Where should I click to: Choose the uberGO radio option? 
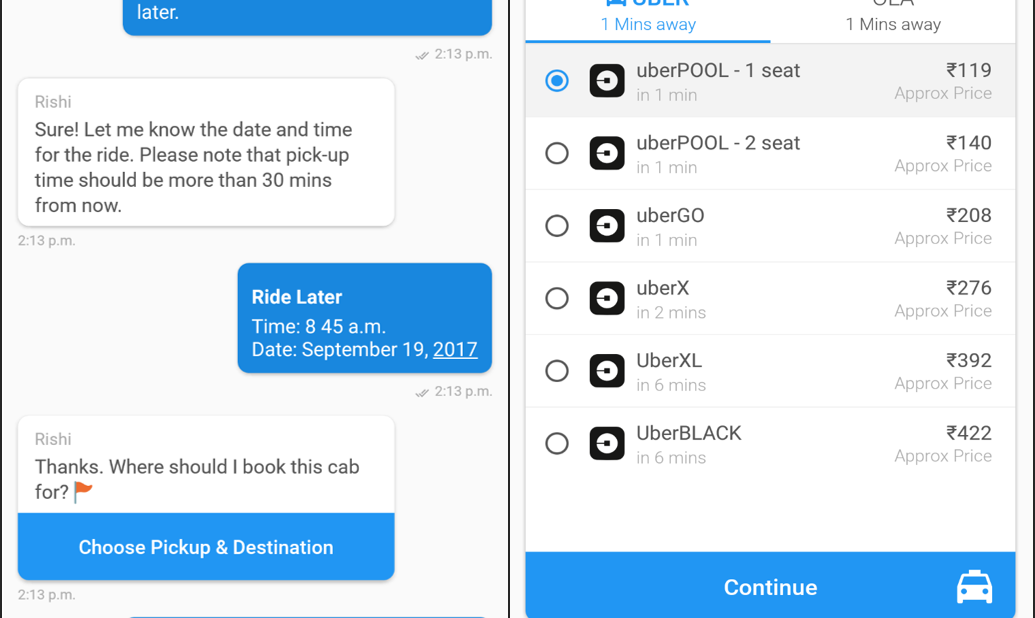click(x=557, y=226)
